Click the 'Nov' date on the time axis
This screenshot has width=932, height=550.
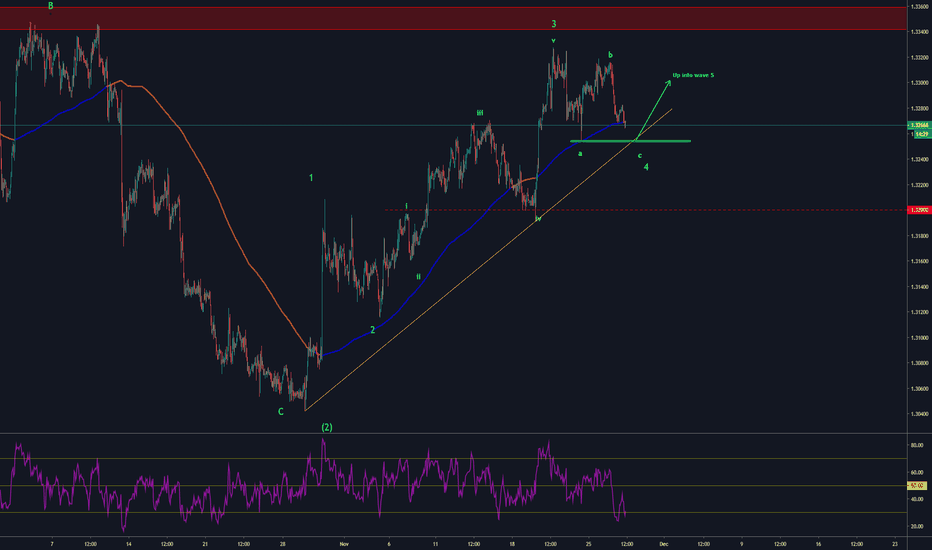(343, 544)
